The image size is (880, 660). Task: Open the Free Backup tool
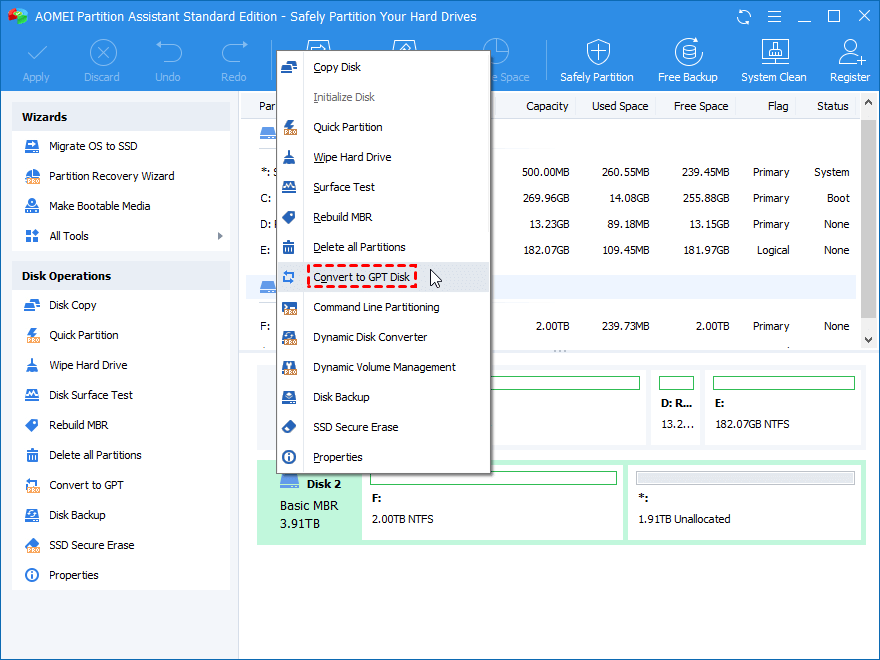coord(688,62)
